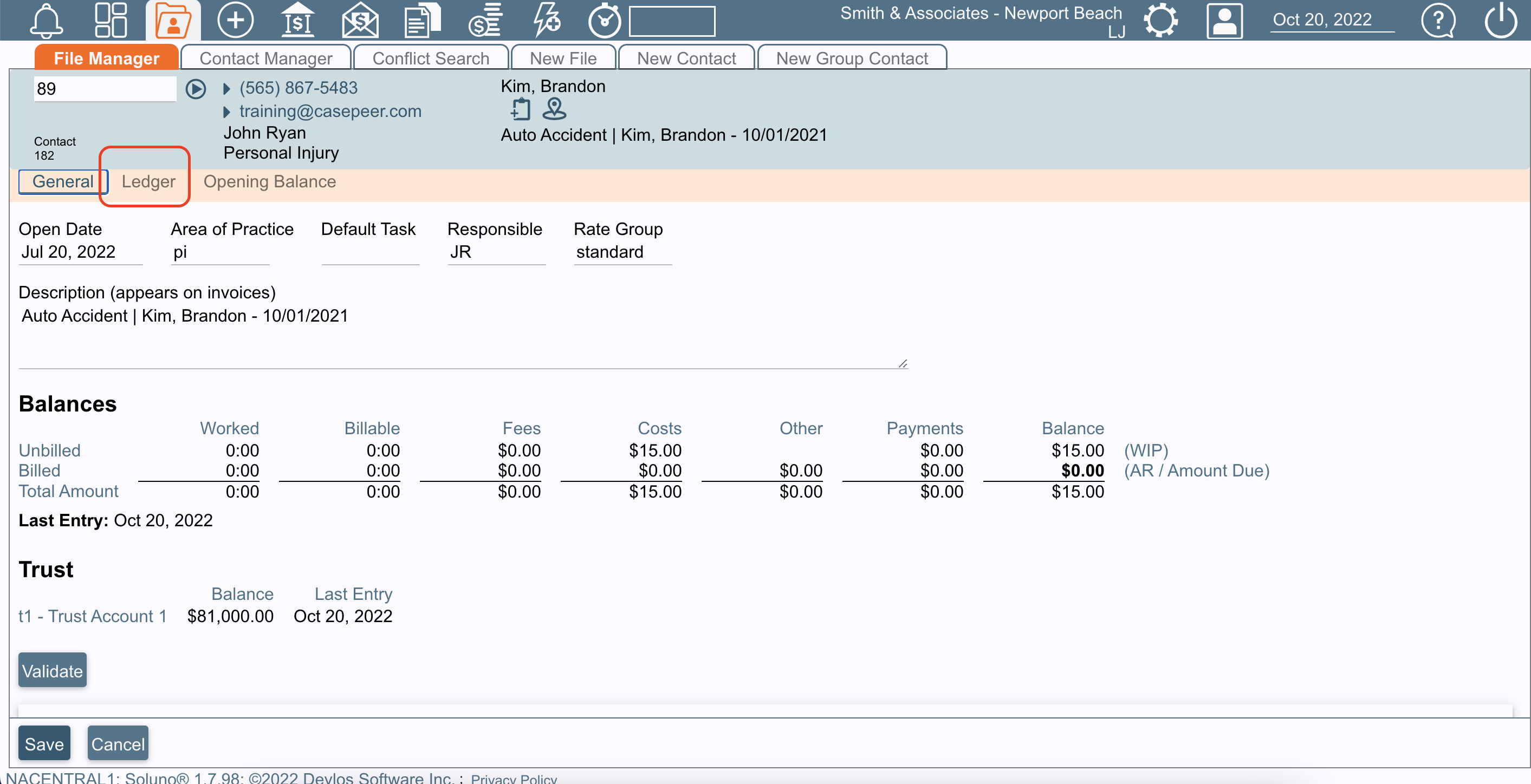This screenshot has width=1531, height=784.
Task: Open the Opening Balance sub-tab
Action: tap(270, 182)
